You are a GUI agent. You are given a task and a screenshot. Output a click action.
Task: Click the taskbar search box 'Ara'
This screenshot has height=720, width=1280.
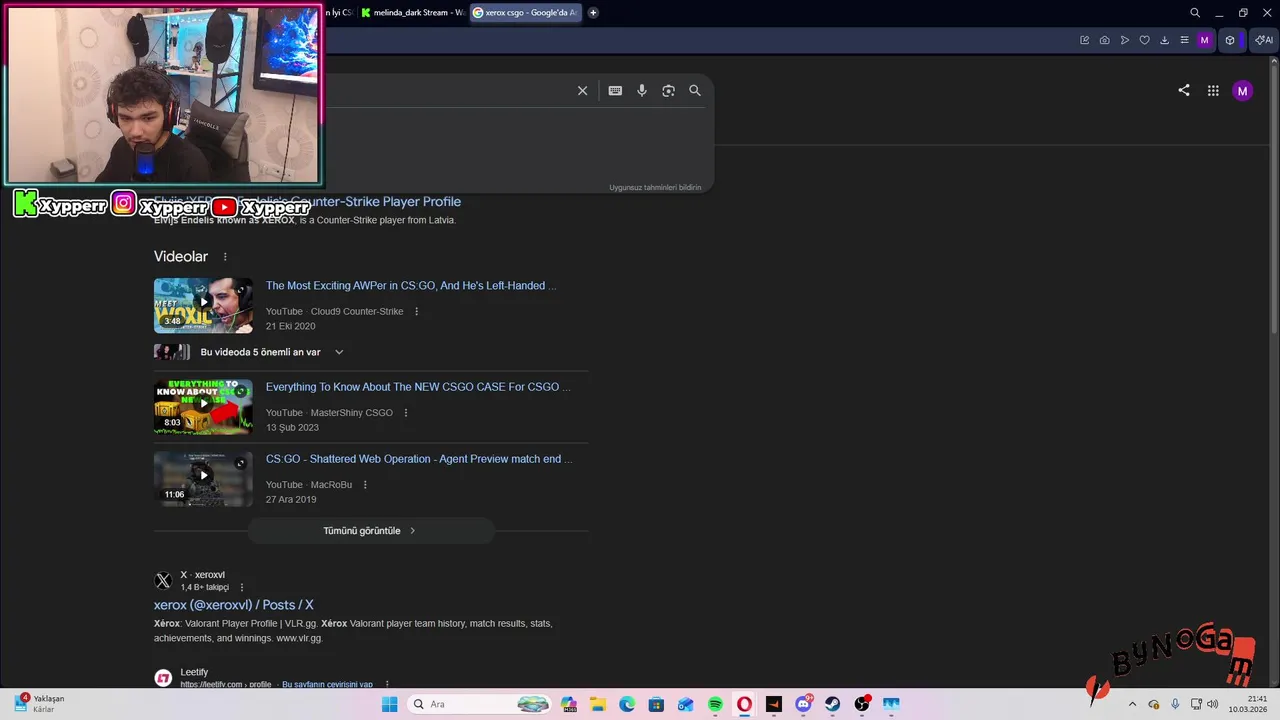coord(481,704)
